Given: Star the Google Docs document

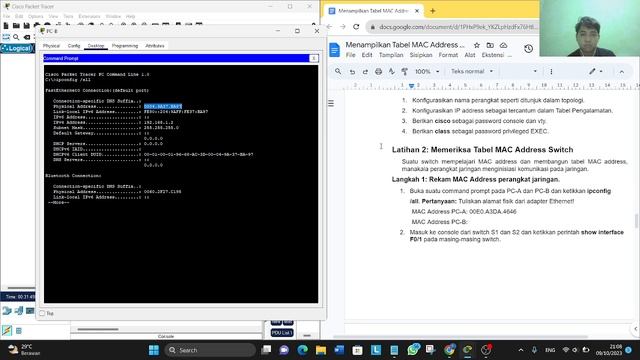Looking at the screenshot, I should click(476, 45).
